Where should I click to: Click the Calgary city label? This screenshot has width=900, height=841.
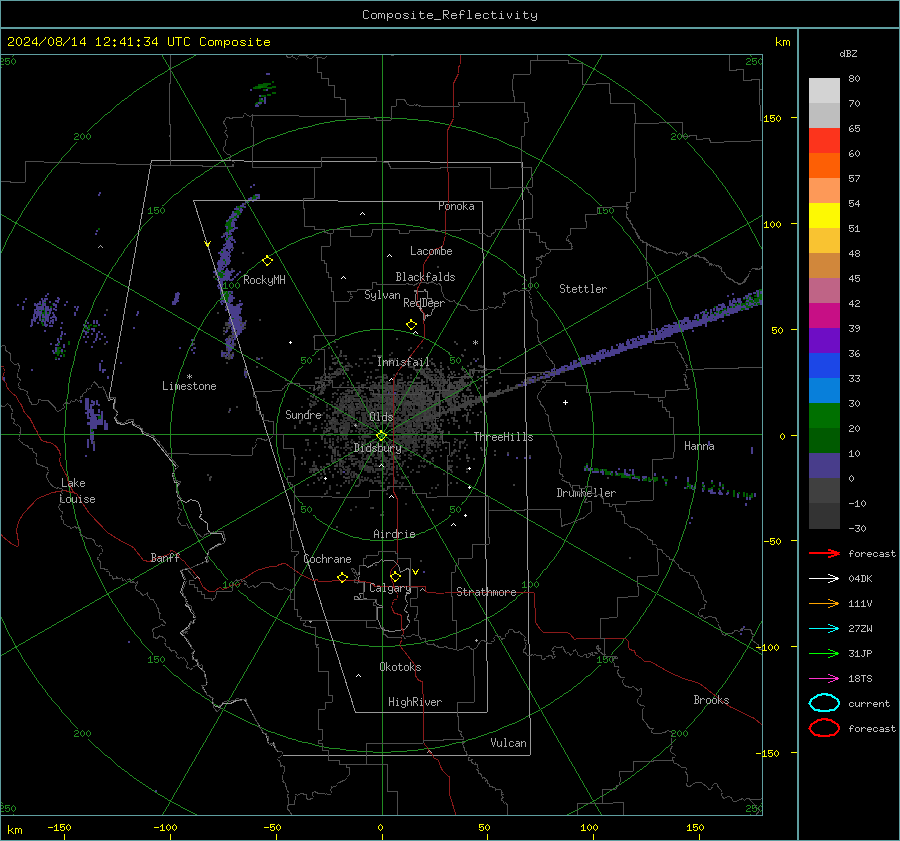pos(390,588)
